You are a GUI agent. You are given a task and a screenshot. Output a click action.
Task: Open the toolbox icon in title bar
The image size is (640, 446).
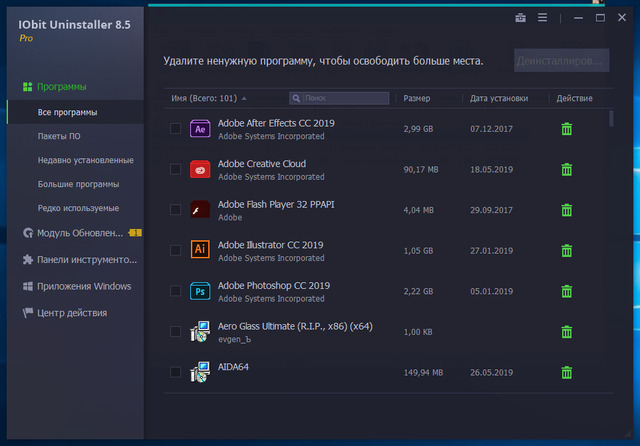click(520, 18)
